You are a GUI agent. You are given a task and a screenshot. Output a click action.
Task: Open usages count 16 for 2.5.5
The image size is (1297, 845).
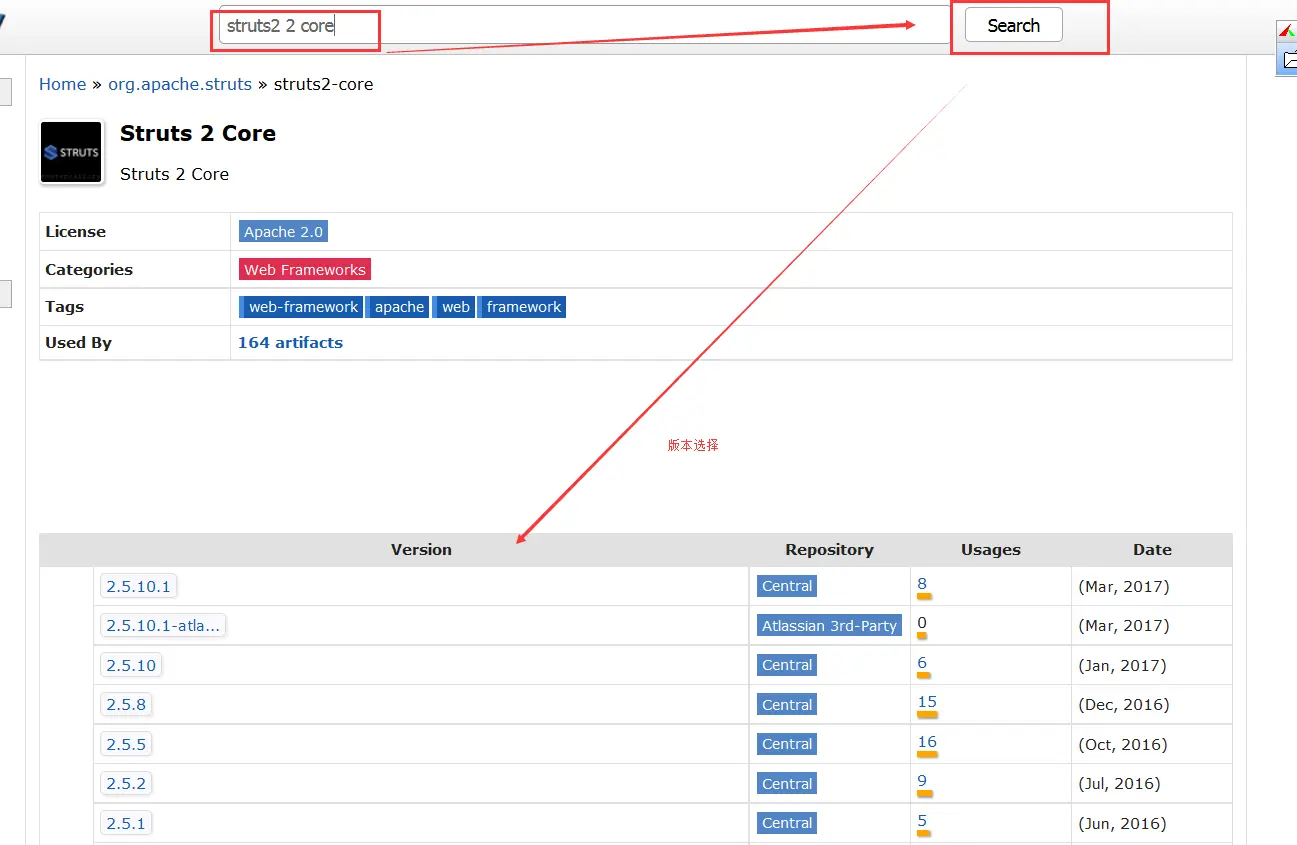coord(927,742)
